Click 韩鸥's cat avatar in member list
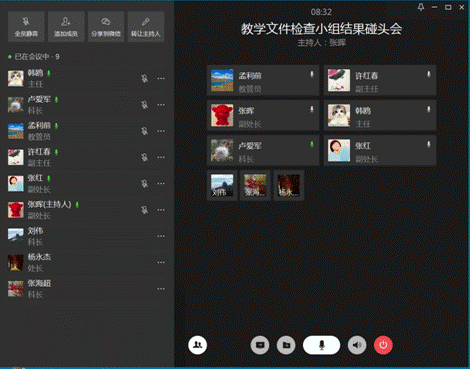This screenshot has height=369, width=470. pyautogui.click(x=16, y=78)
